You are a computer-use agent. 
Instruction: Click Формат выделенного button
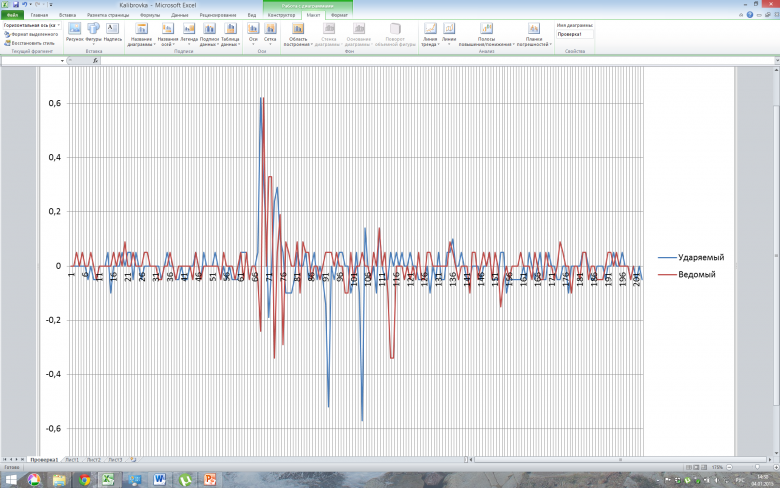(34, 33)
